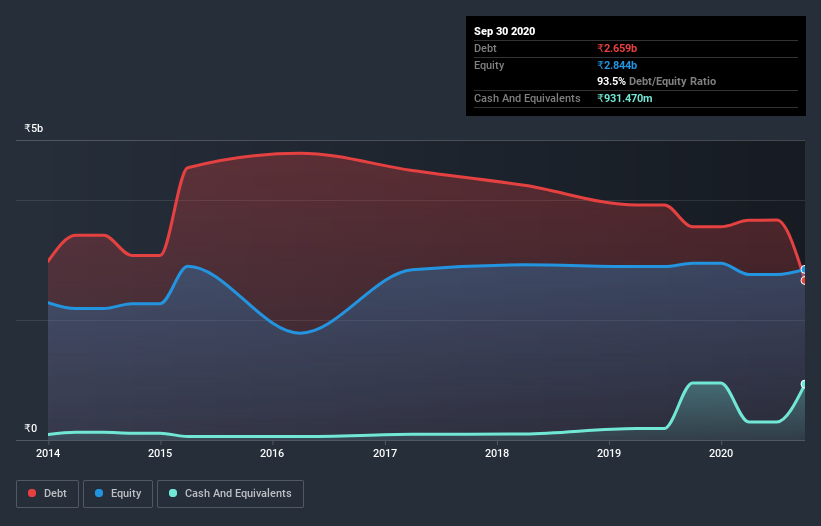Click the 2014 x-axis label
The width and height of the screenshot is (821, 526).
point(48,453)
